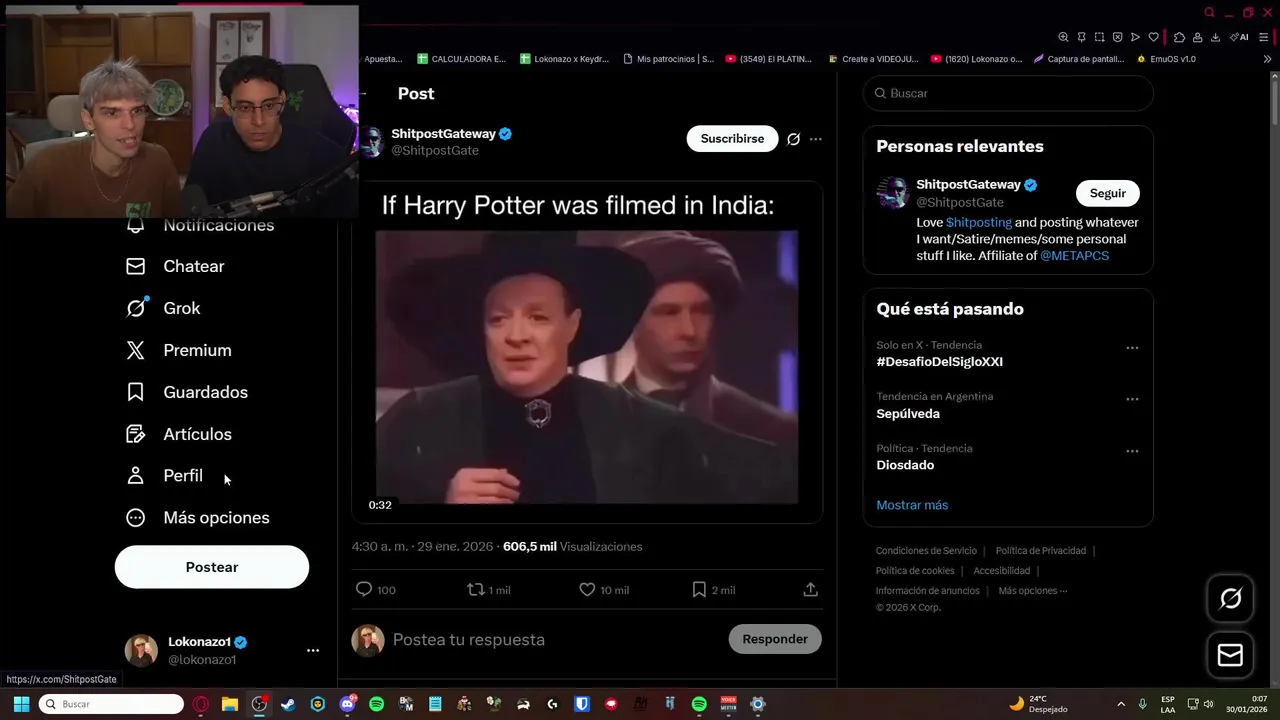This screenshot has height=720, width=1280.
Task: Open File Explorer from the taskbar
Action: tap(230, 704)
